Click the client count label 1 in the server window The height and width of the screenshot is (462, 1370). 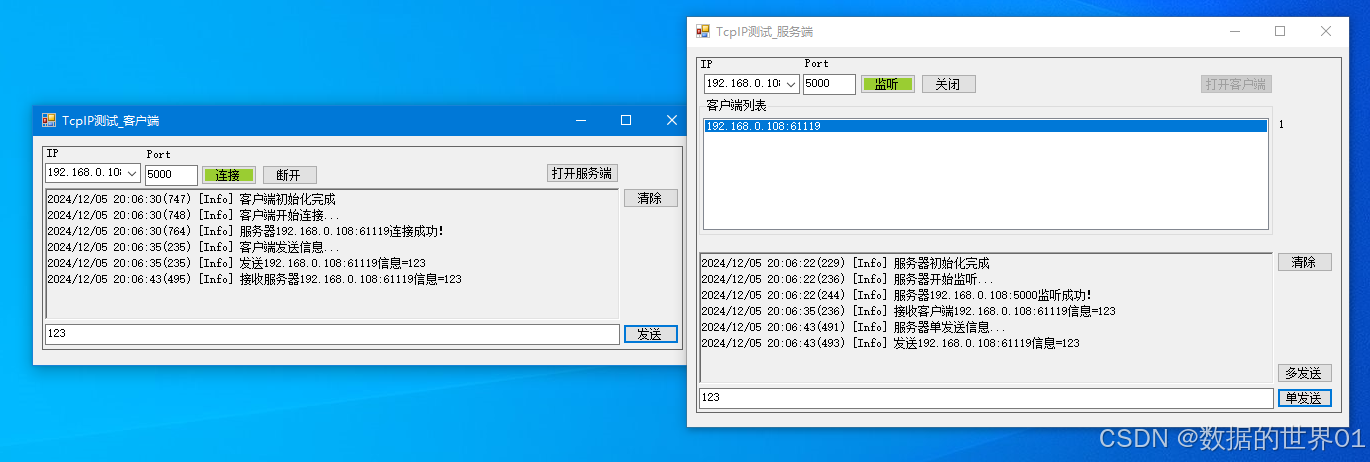(1282, 125)
